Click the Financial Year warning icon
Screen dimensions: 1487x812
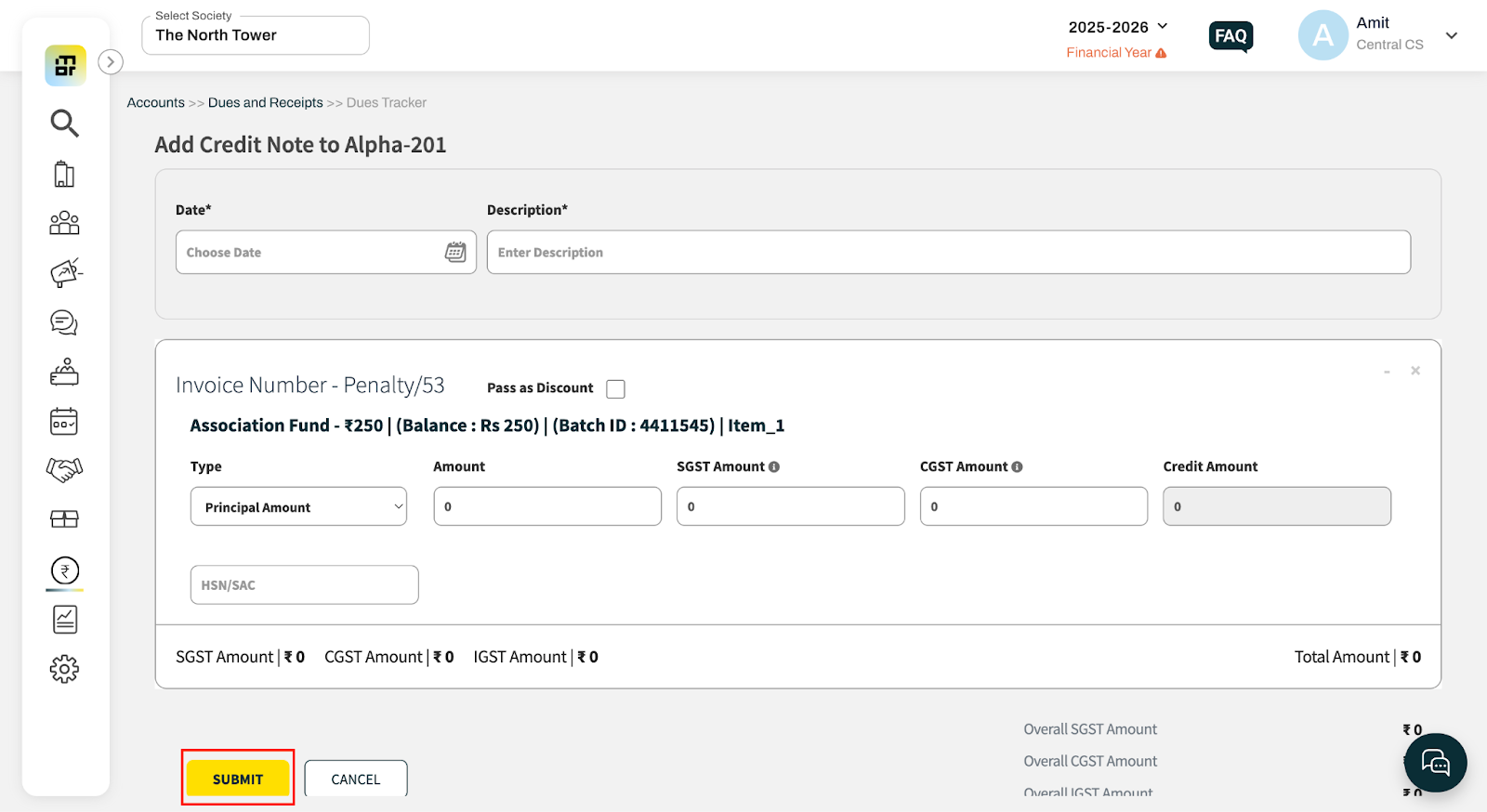[1161, 53]
